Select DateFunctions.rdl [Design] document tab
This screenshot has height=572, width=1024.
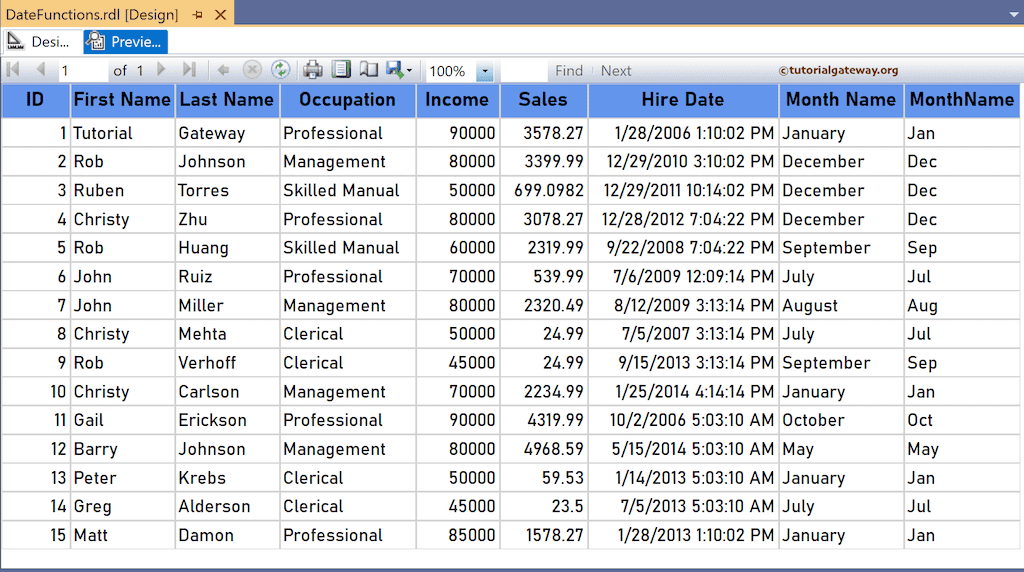pyautogui.click(x=91, y=14)
